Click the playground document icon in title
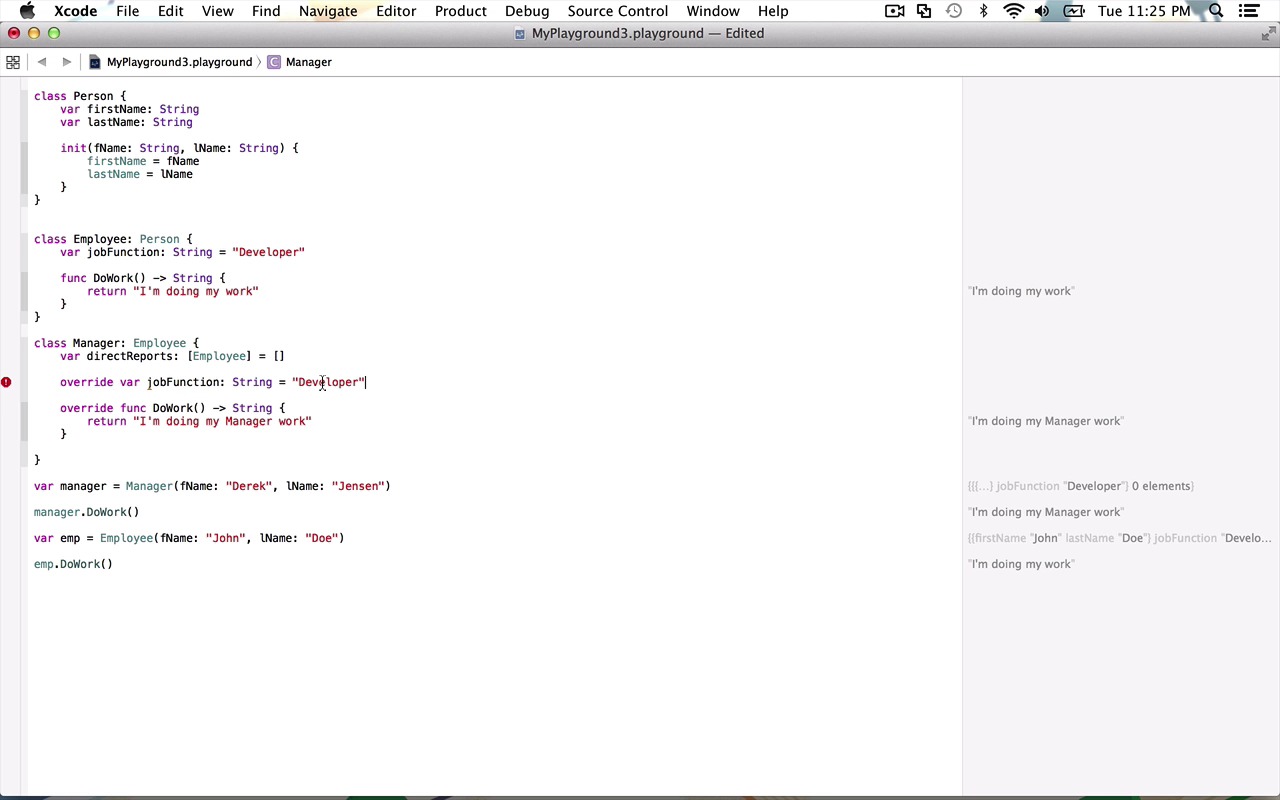The width and height of the screenshot is (1280, 800). click(x=520, y=33)
